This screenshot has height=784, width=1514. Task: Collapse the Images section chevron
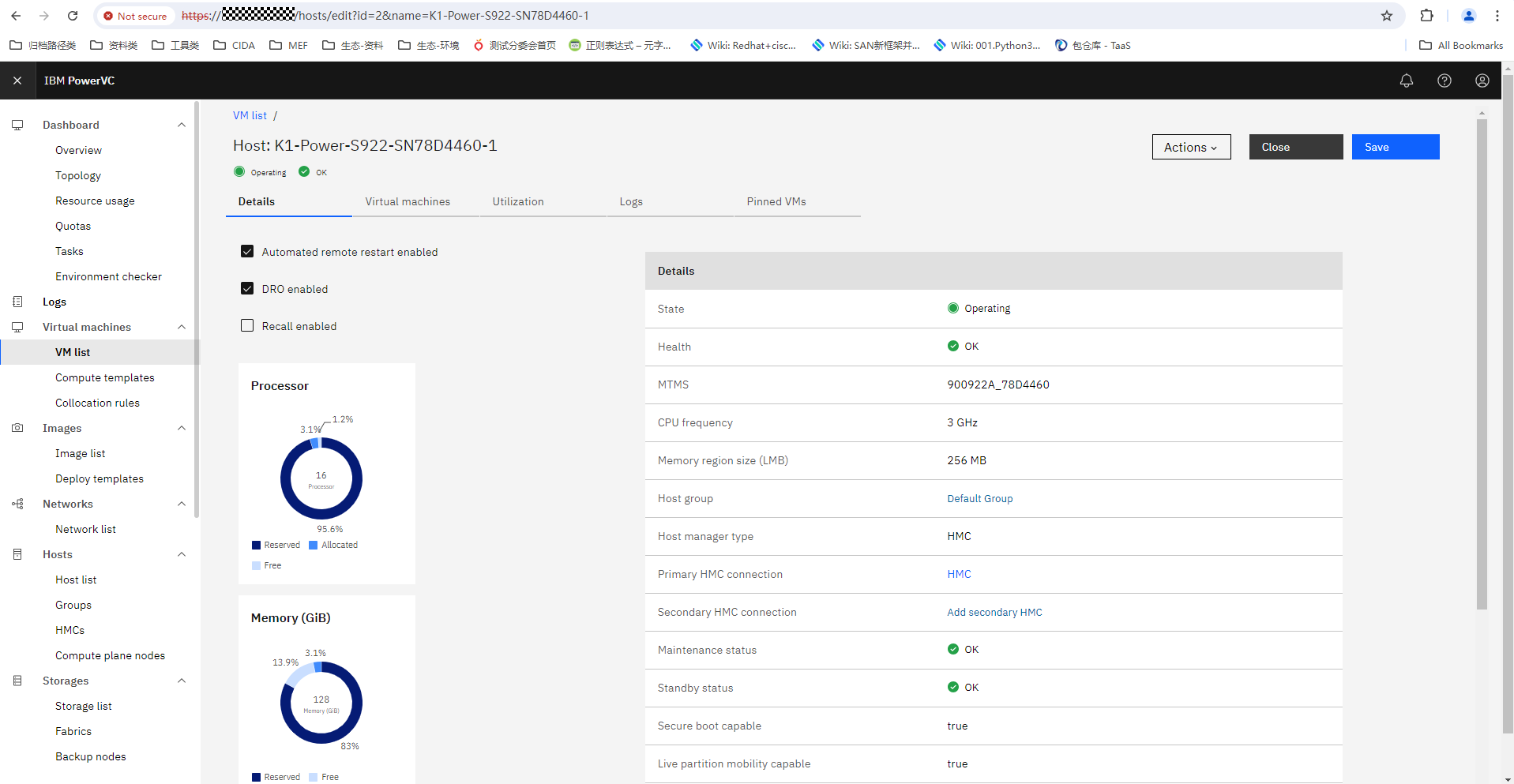(x=182, y=428)
